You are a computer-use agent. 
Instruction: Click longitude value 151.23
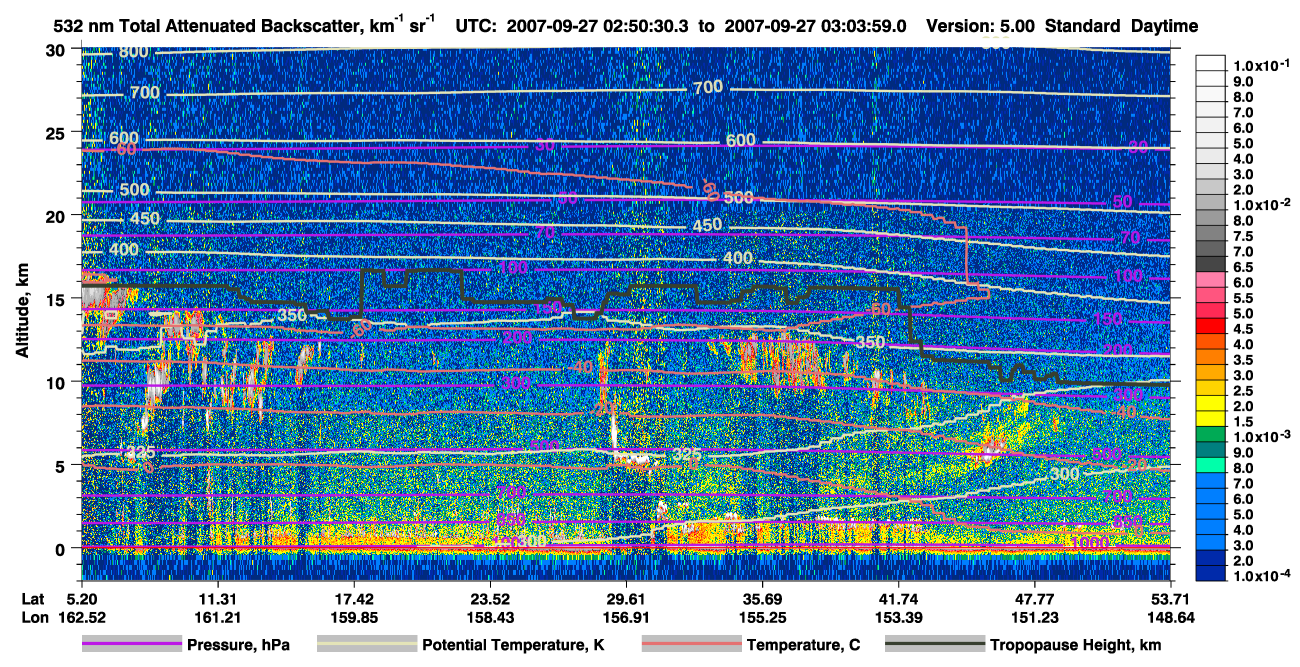[x=1035, y=618]
